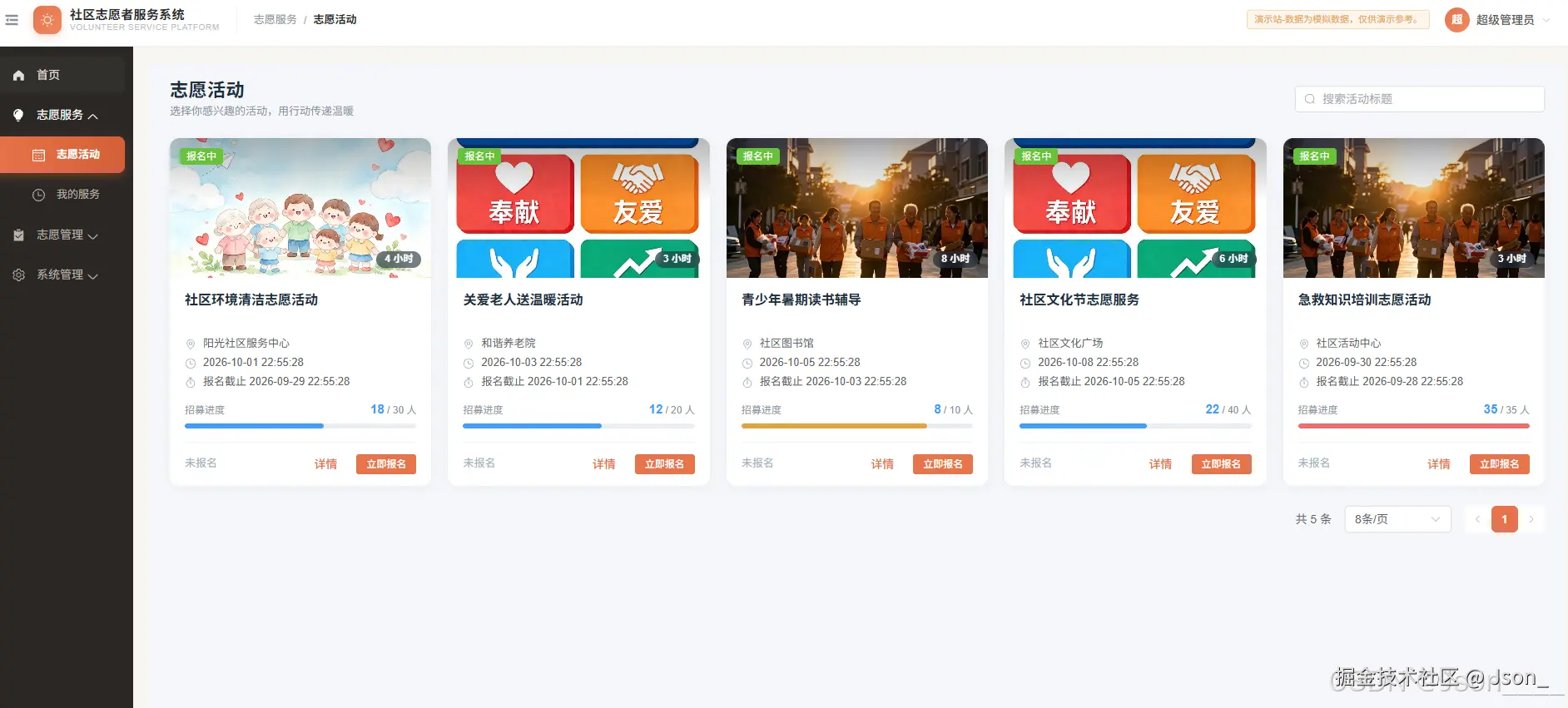
Task: Click the magnifier icon in search box
Action: click(x=1310, y=99)
